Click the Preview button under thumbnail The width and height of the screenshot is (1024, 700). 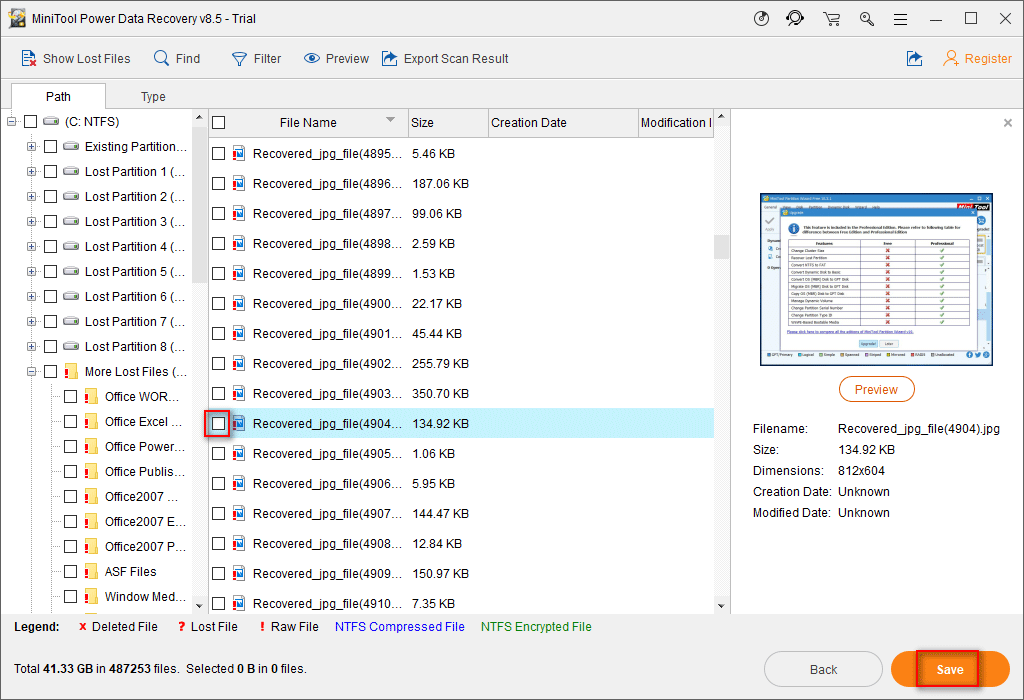[876, 390]
